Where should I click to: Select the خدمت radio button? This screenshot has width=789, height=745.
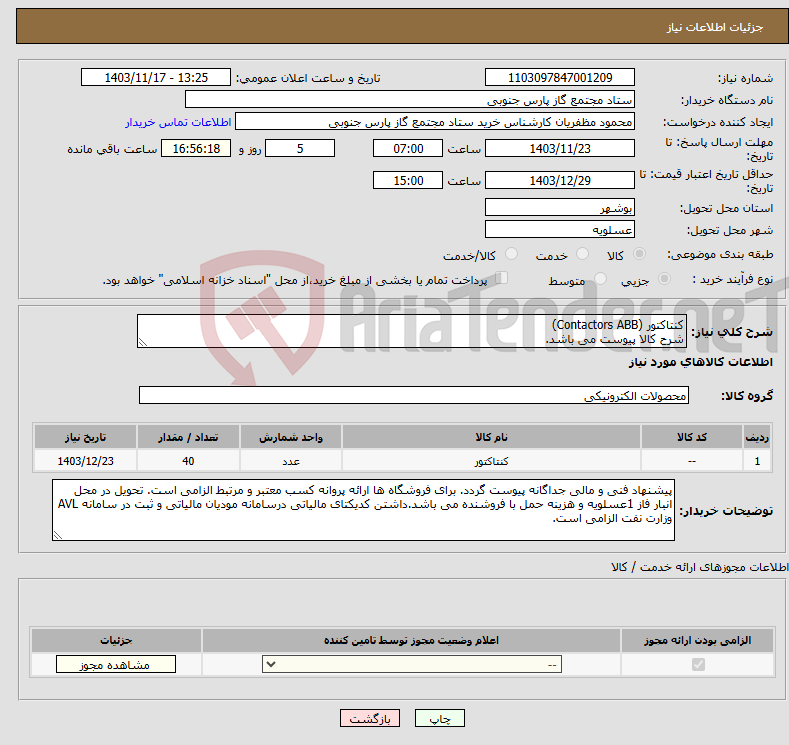582,254
